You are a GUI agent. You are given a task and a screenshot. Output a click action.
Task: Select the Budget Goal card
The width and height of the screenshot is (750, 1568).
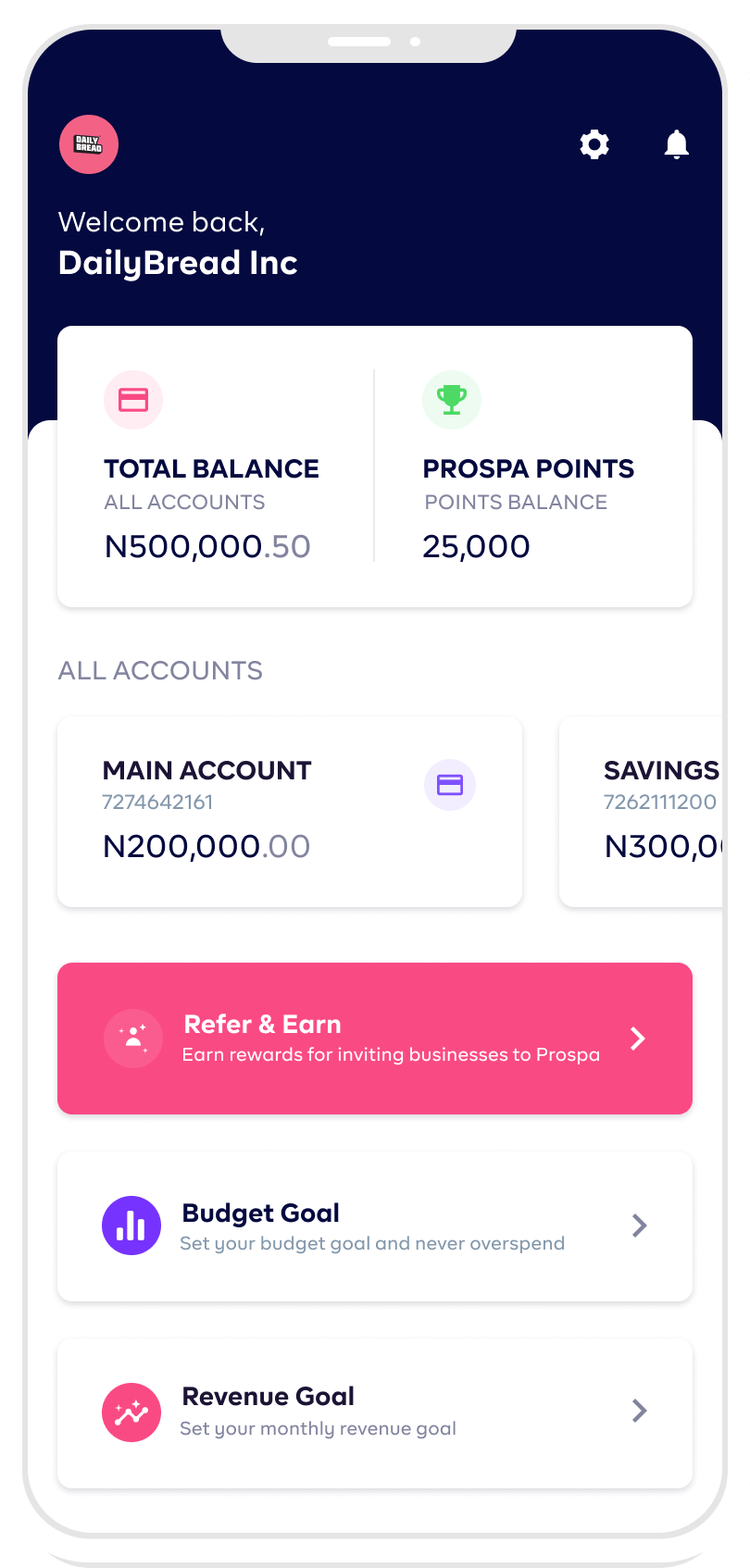pyautogui.click(x=374, y=1225)
